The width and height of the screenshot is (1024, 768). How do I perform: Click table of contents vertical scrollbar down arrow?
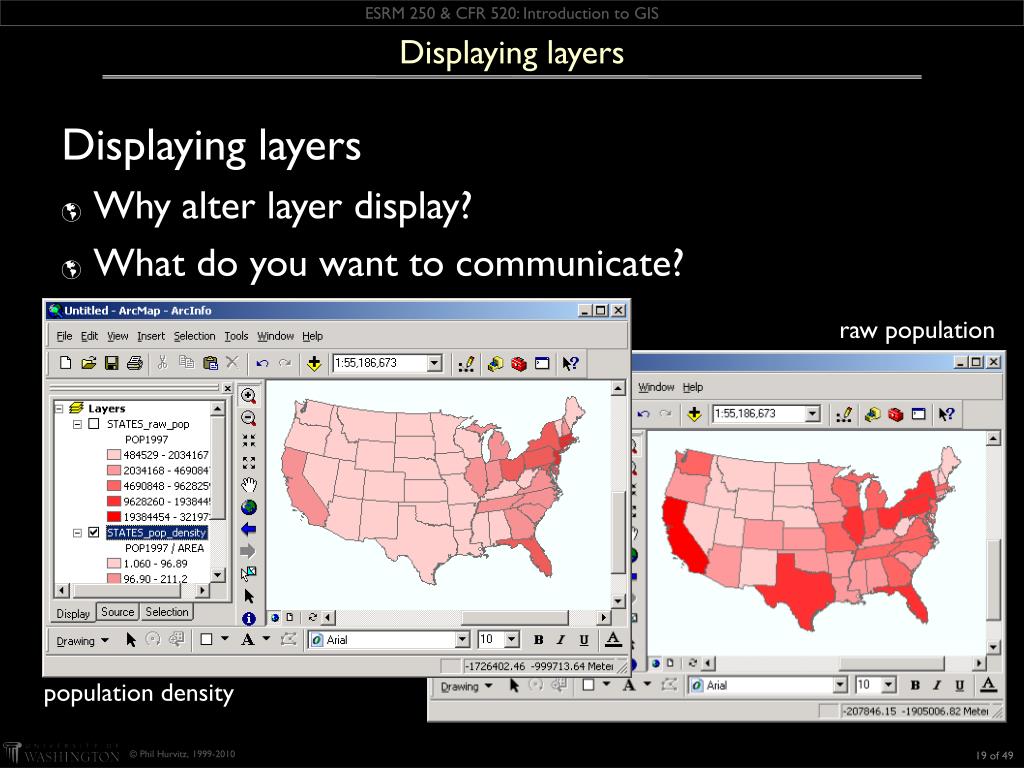(217, 575)
